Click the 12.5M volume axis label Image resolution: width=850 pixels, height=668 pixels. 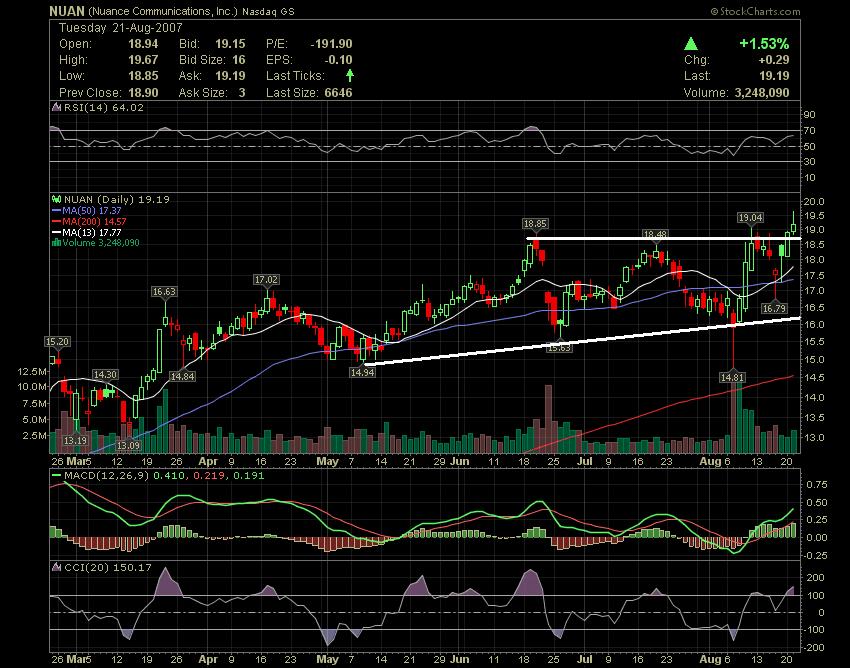(32, 371)
